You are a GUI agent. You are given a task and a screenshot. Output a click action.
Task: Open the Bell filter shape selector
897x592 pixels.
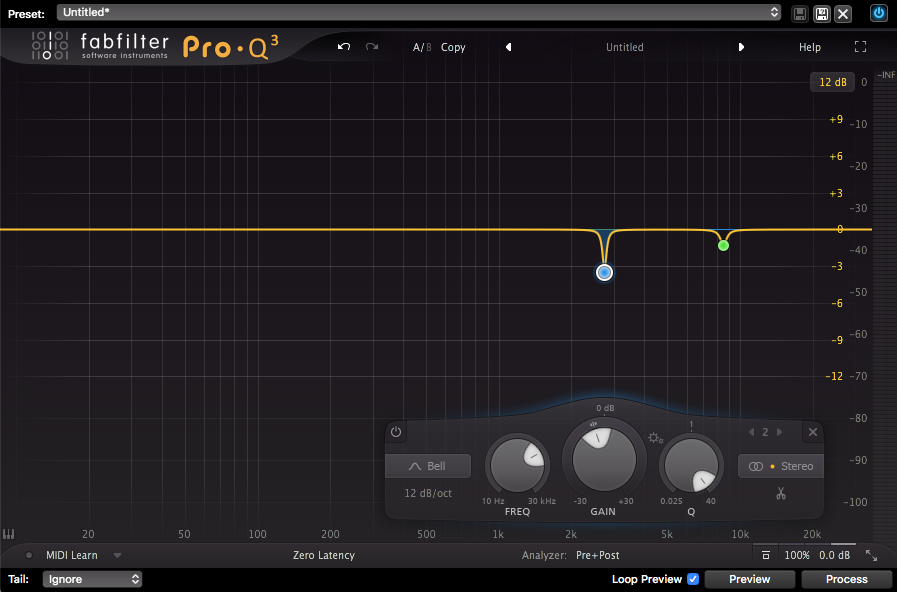point(428,466)
